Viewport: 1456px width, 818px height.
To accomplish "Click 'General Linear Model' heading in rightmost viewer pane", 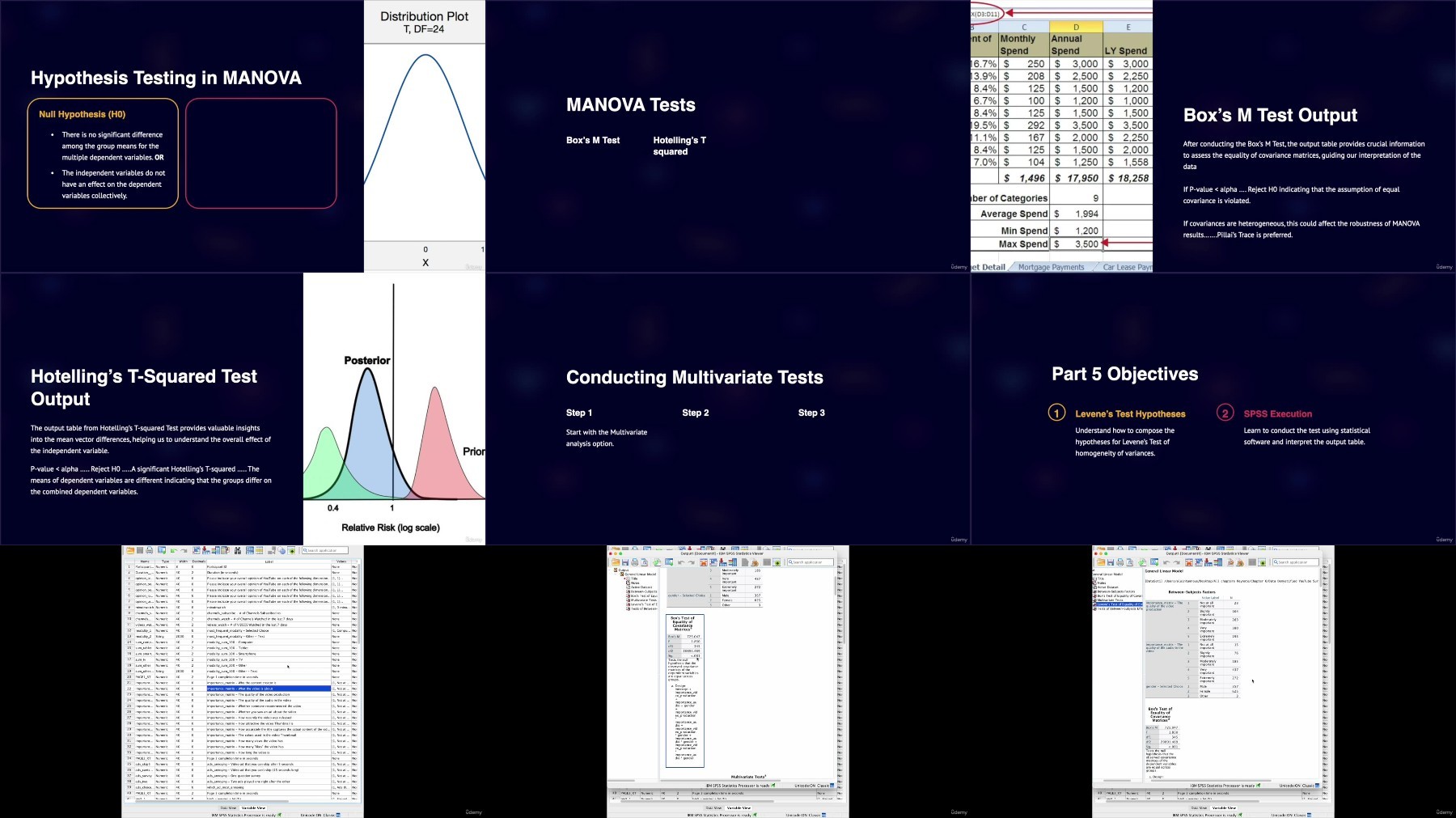I will pos(1164,571).
